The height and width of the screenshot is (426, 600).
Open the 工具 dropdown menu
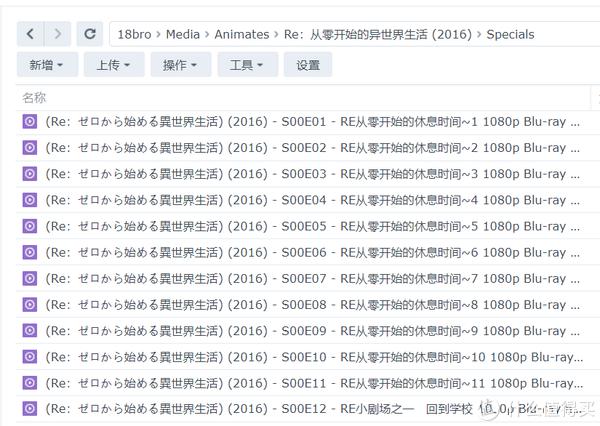click(248, 65)
